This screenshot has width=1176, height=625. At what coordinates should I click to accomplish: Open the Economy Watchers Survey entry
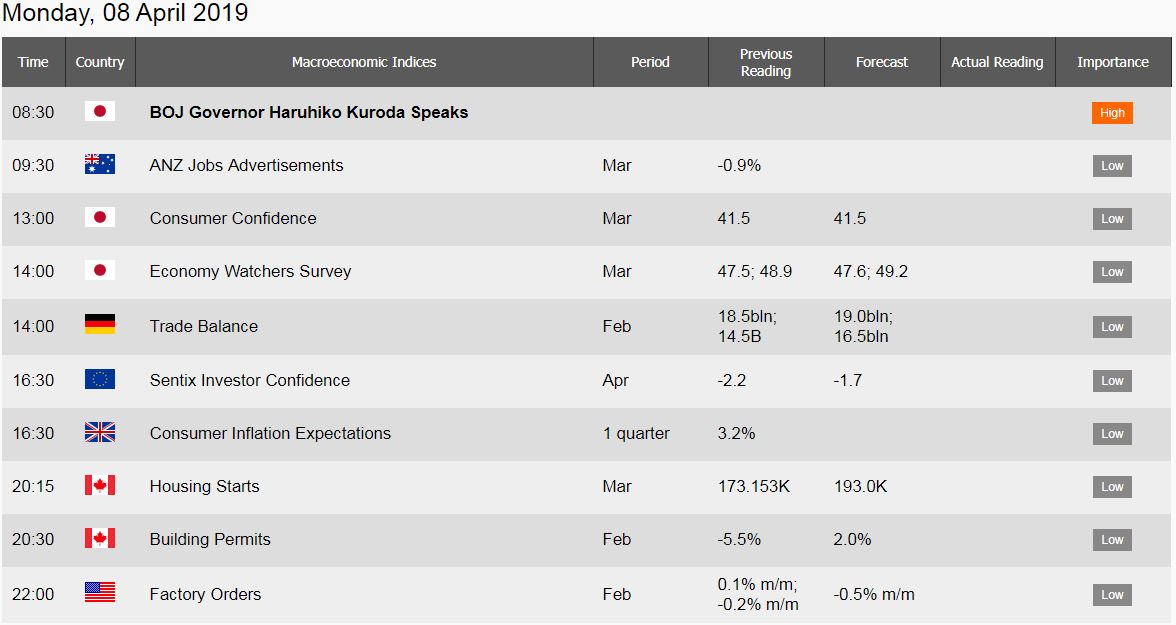pyautogui.click(x=250, y=272)
